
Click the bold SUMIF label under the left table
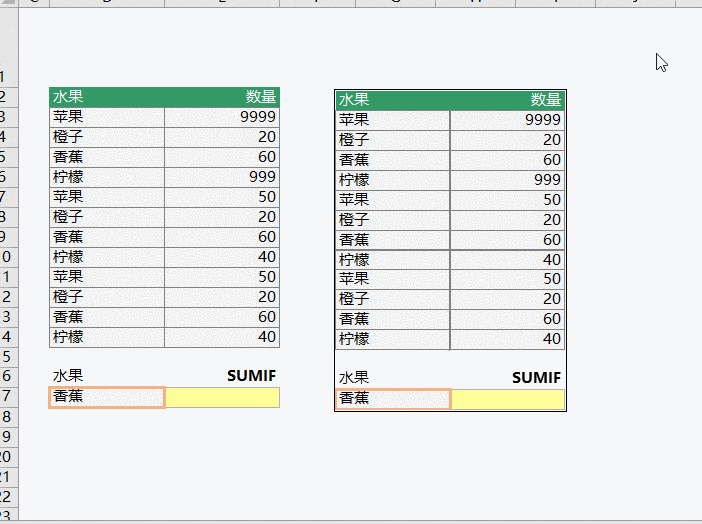point(251,376)
